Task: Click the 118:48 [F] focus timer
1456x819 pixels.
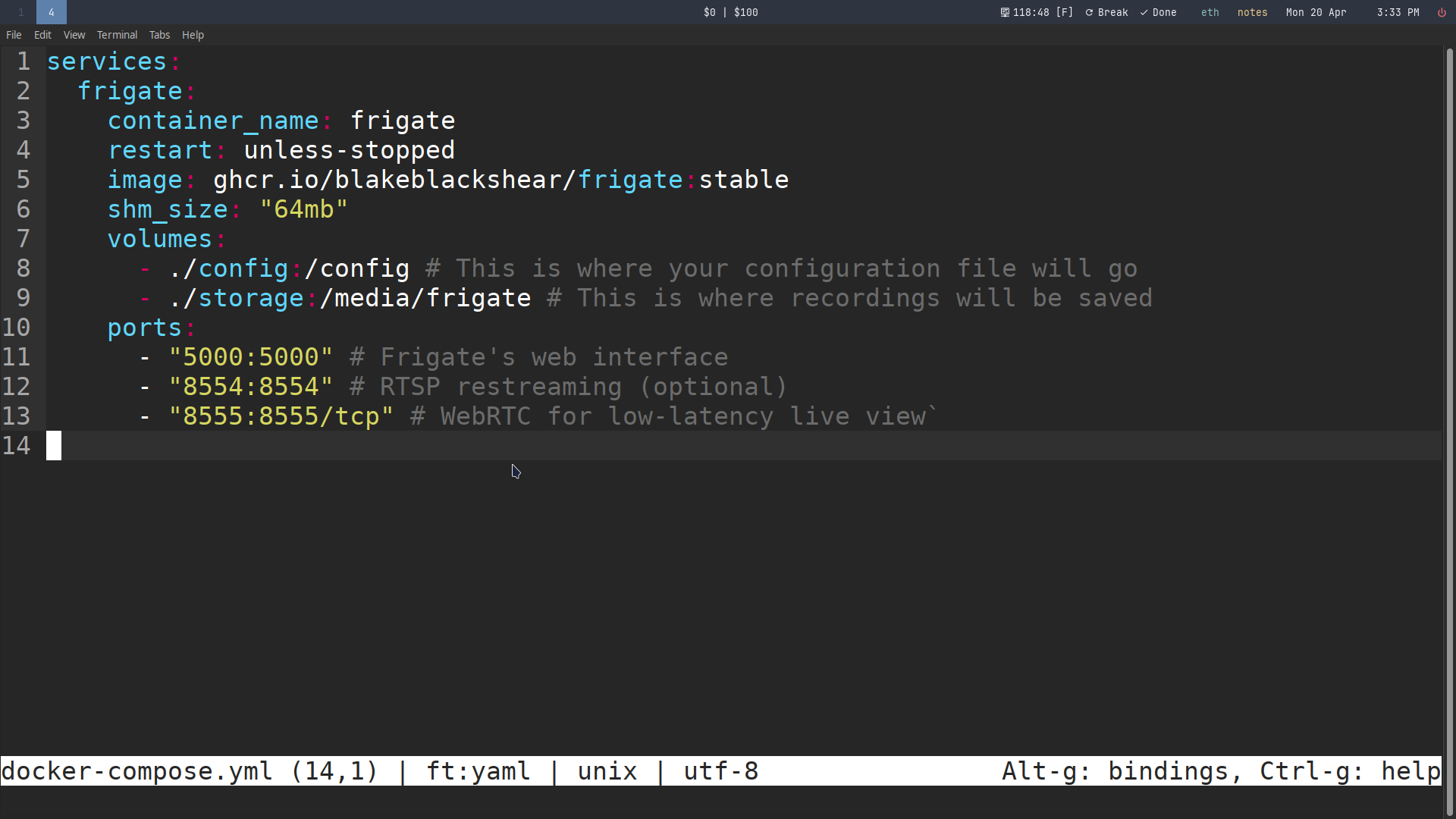Action: tap(1037, 12)
